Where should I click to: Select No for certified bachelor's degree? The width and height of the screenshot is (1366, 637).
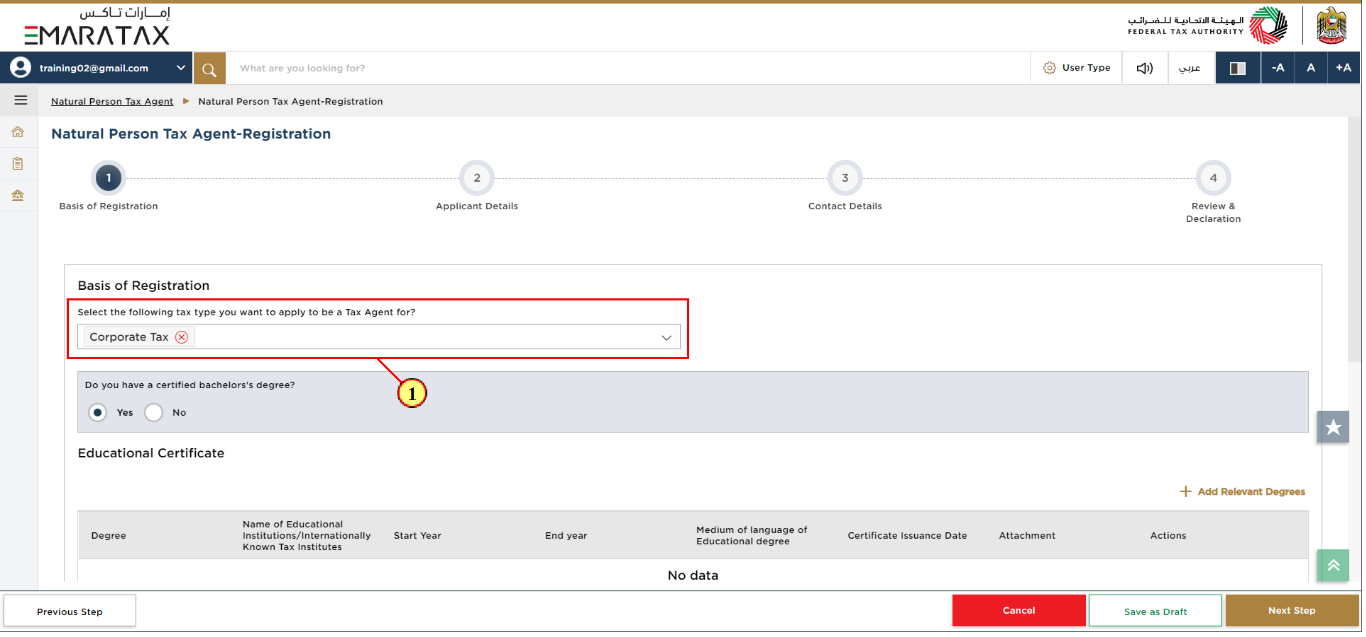coord(154,412)
